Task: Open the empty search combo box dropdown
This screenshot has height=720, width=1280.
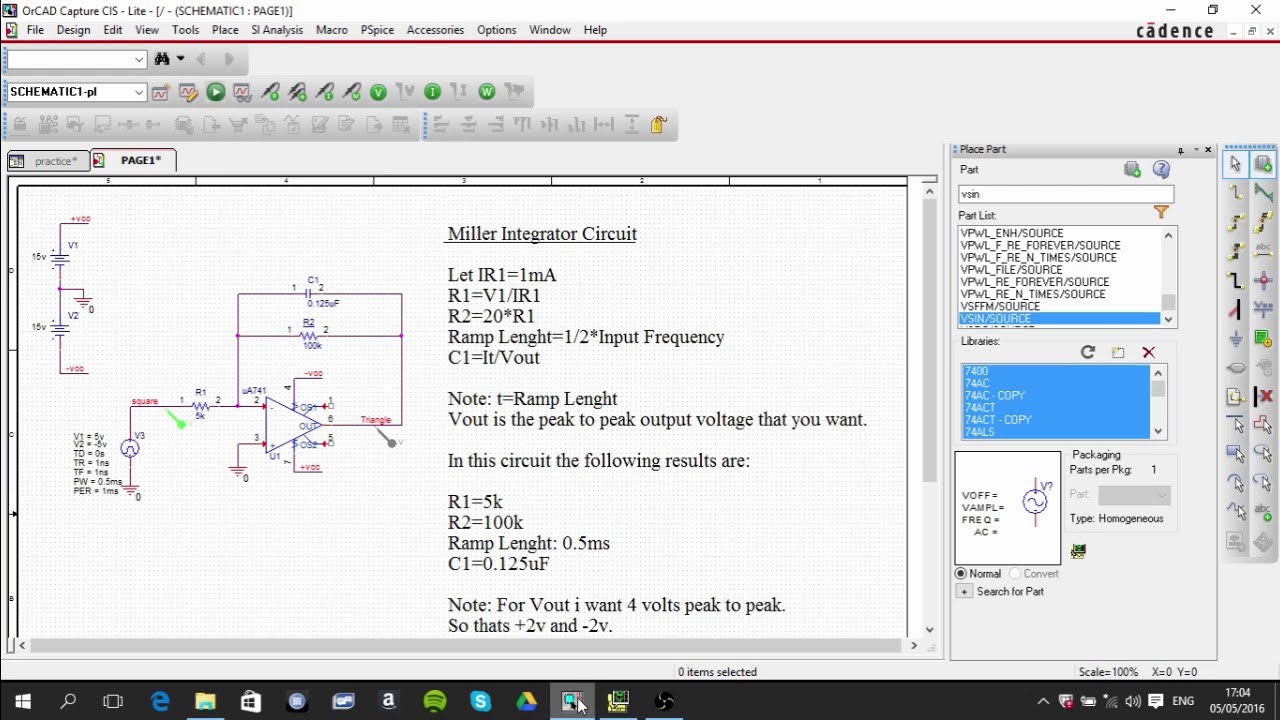Action: tap(139, 60)
